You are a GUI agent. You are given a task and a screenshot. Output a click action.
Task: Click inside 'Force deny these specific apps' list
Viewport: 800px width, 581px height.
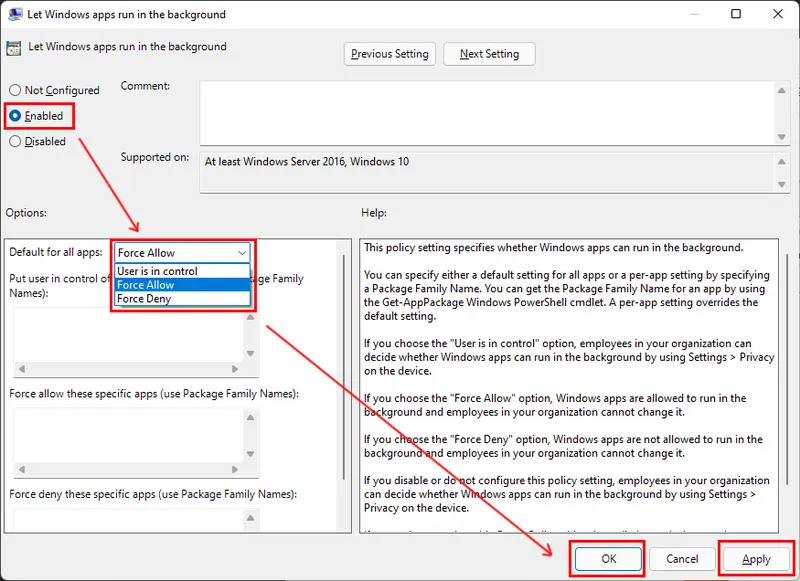click(x=129, y=520)
